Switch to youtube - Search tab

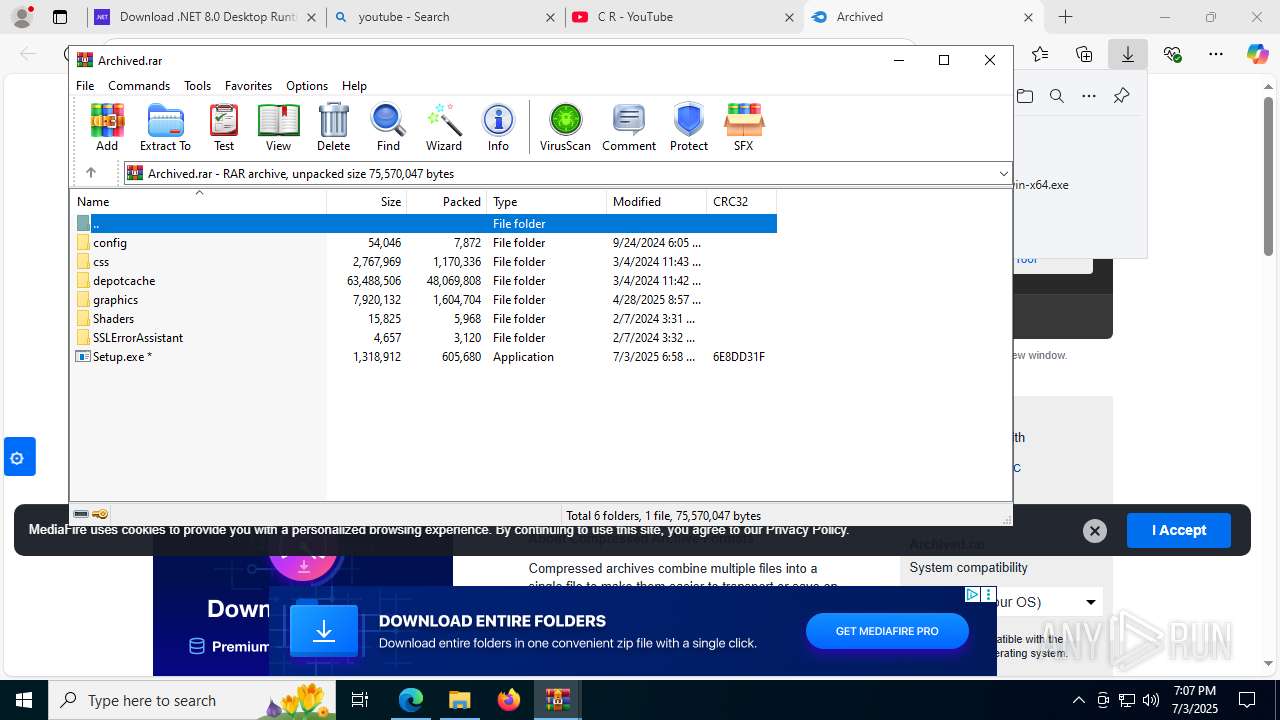tap(445, 17)
